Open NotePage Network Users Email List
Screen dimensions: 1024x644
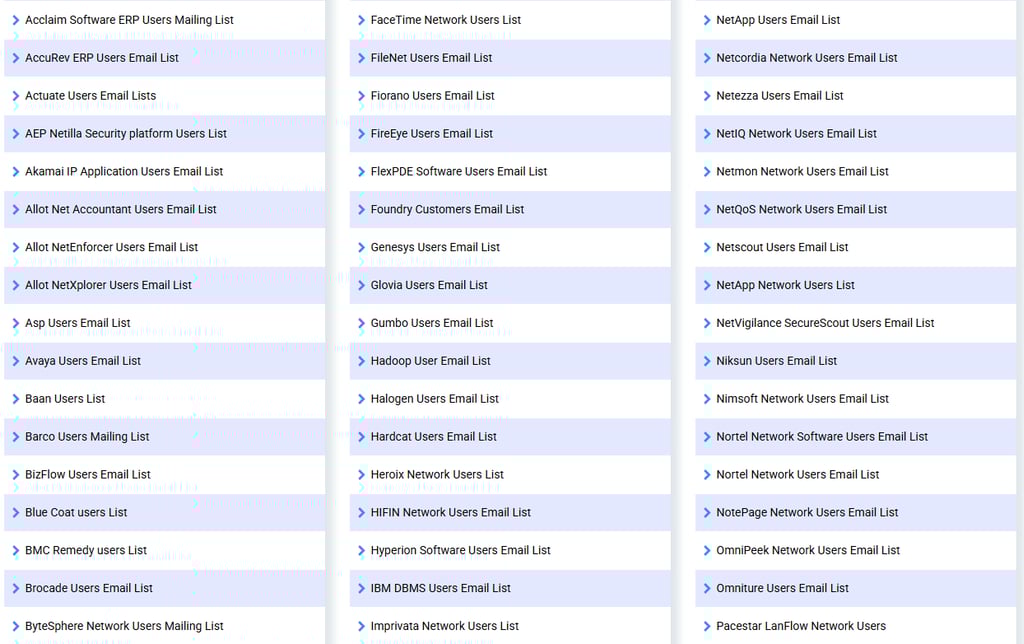pyautogui.click(x=807, y=513)
